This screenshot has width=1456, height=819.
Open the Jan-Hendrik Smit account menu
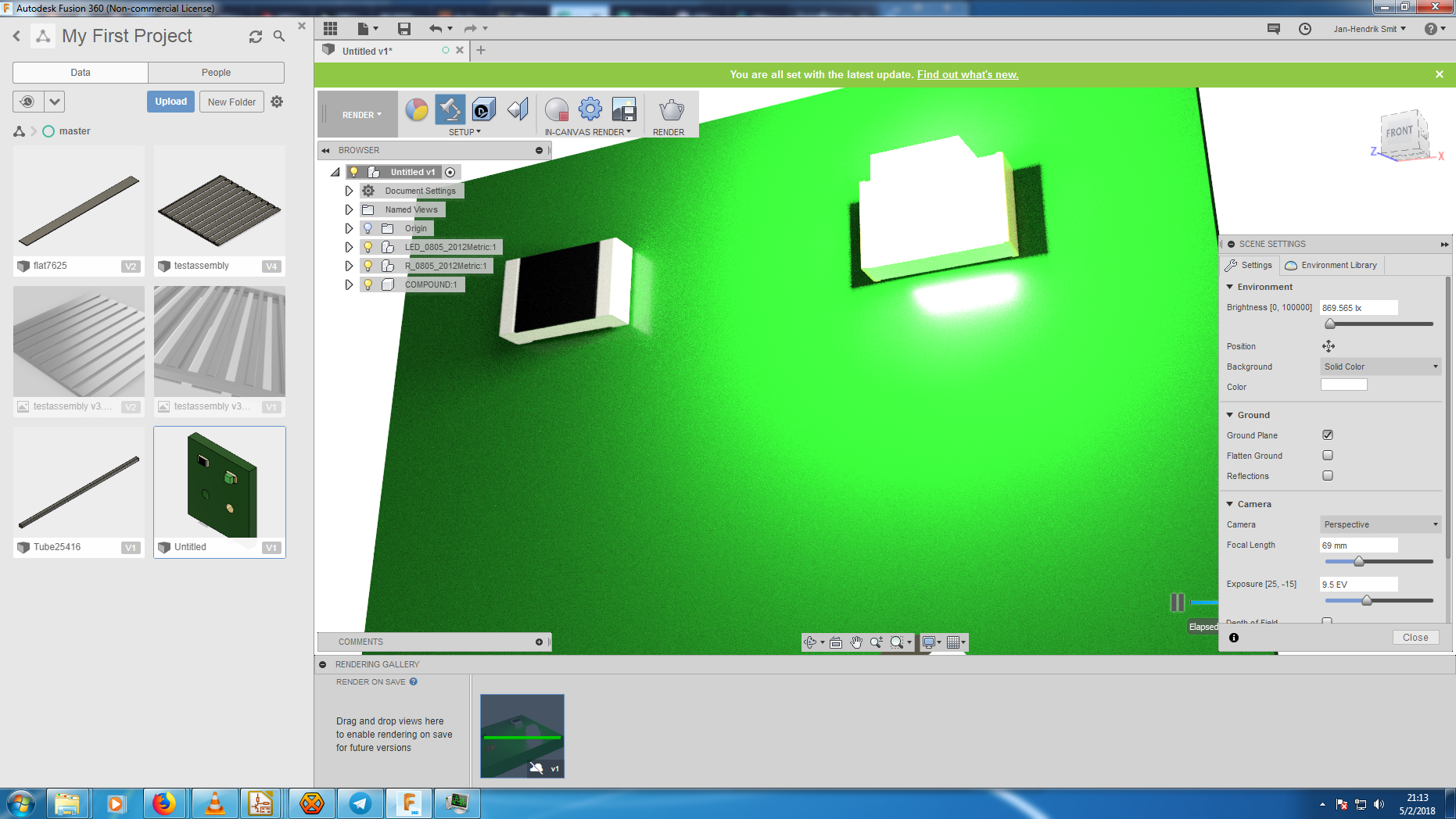click(1370, 29)
